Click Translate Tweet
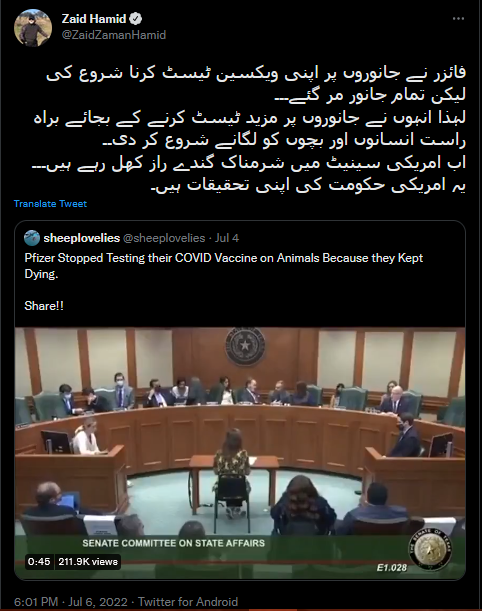This screenshot has height=611, width=482. 50,204
